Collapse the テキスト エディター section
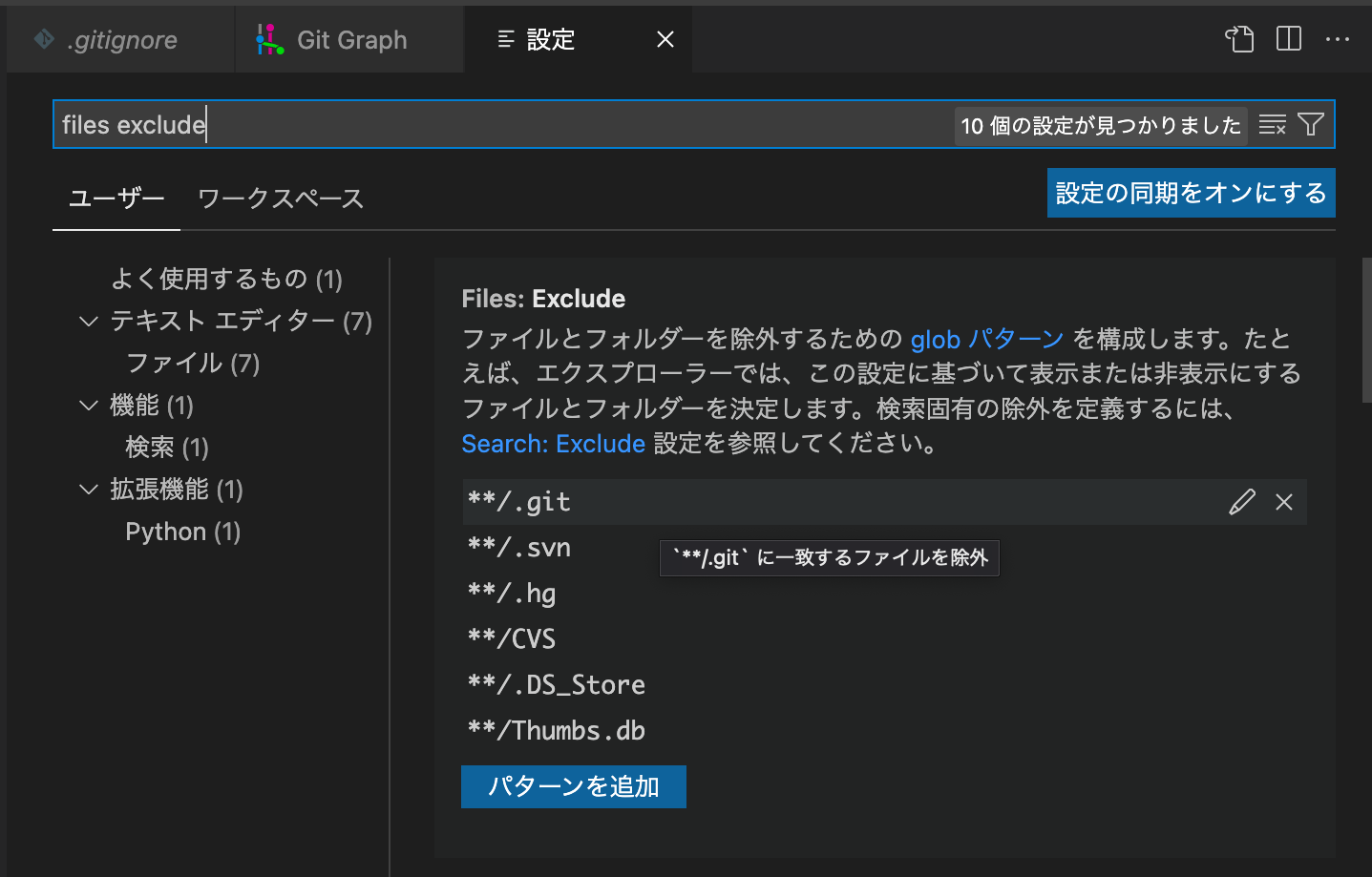The image size is (1372, 877). 88,321
